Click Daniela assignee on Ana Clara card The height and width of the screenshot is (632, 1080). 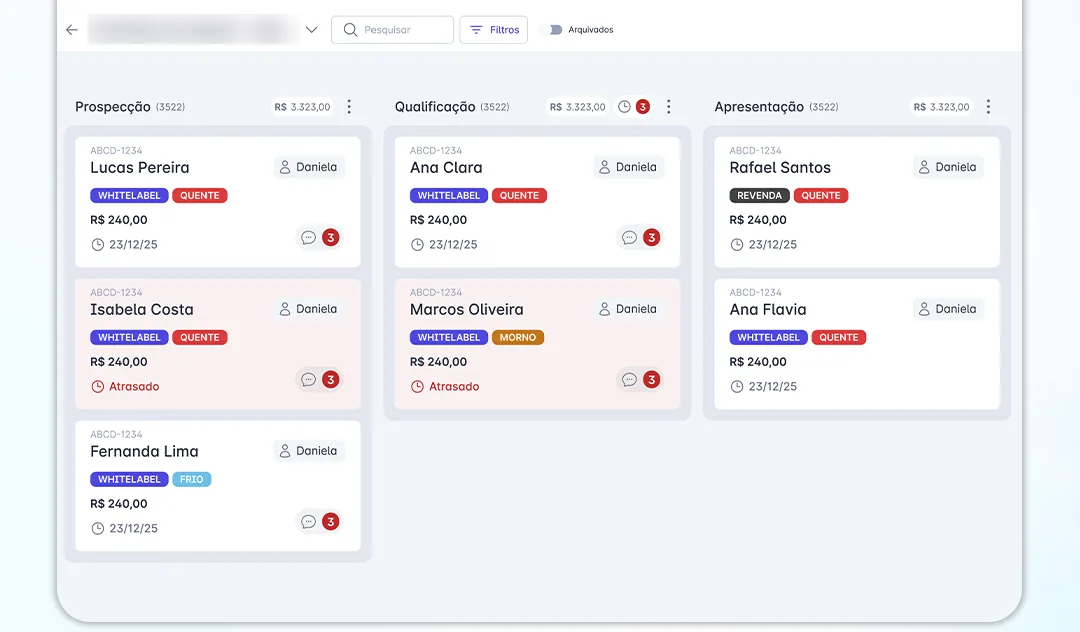628,167
